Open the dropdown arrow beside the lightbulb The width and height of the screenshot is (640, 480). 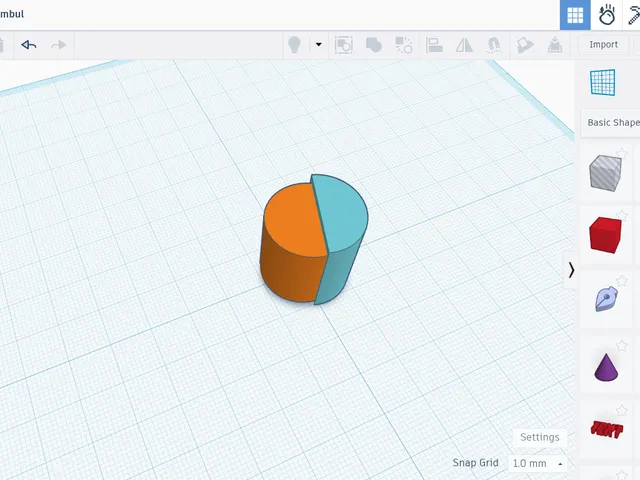pyautogui.click(x=319, y=44)
